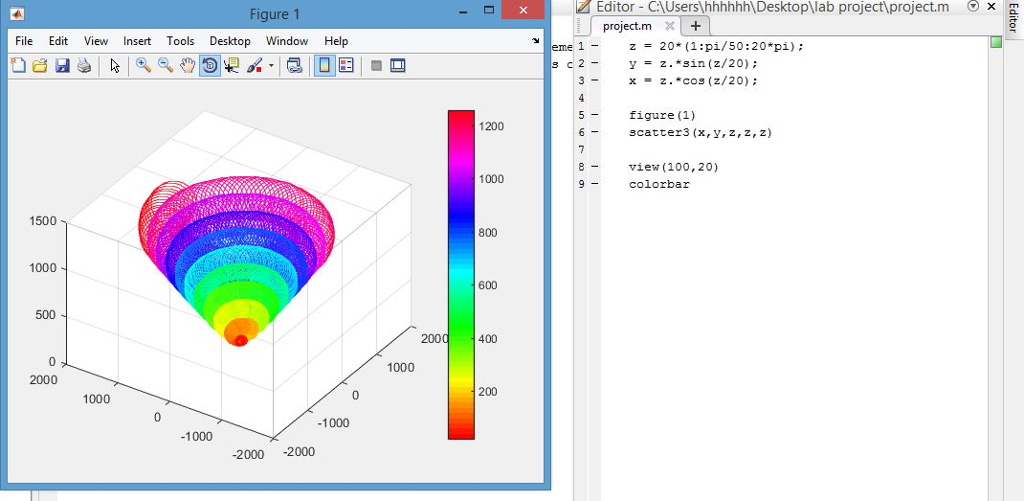
Task: Activate the Zoom Out magnifier tool
Action: 165,66
